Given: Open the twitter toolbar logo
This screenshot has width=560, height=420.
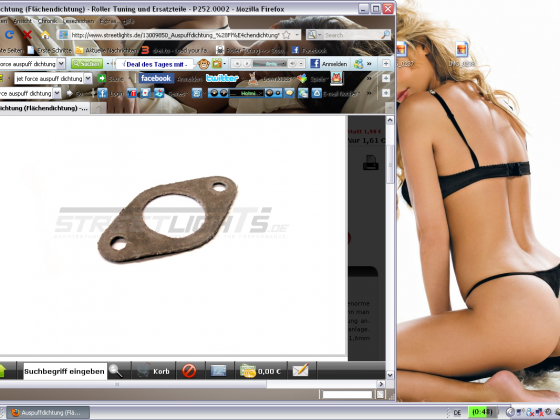Looking at the screenshot, I should pyautogui.click(x=222, y=78).
